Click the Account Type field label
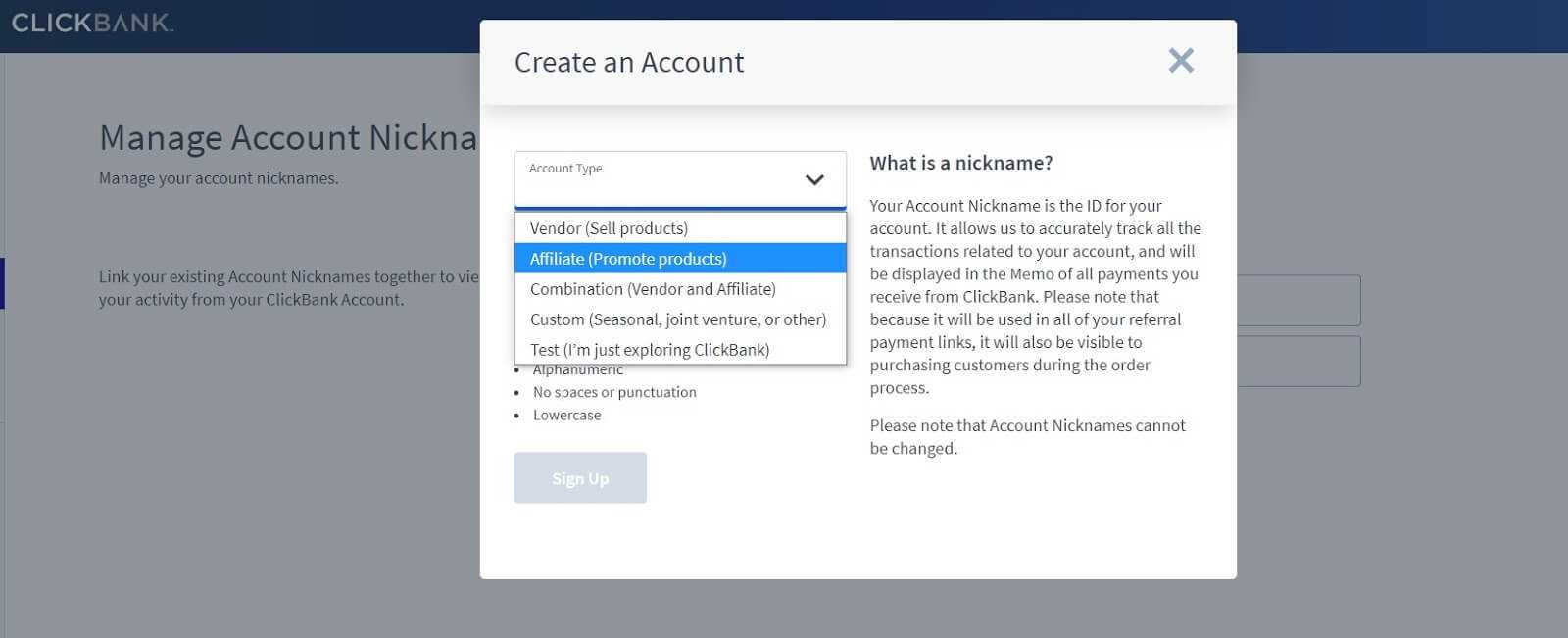This screenshot has height=638, width=1568. pyautogui.click(x=565, y=169)
